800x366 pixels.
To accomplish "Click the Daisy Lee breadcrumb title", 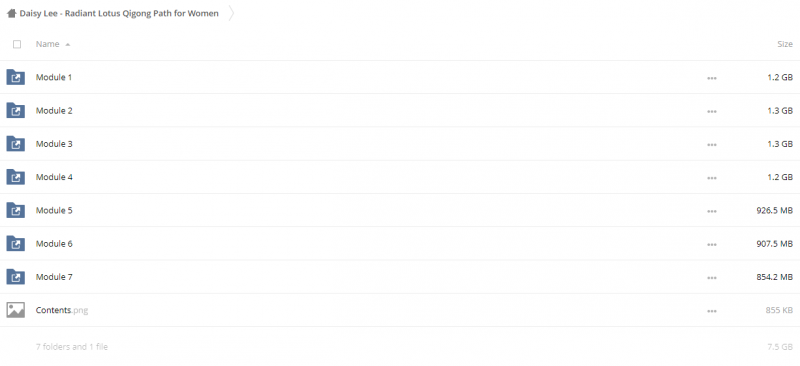I will [x=119, y=13].
